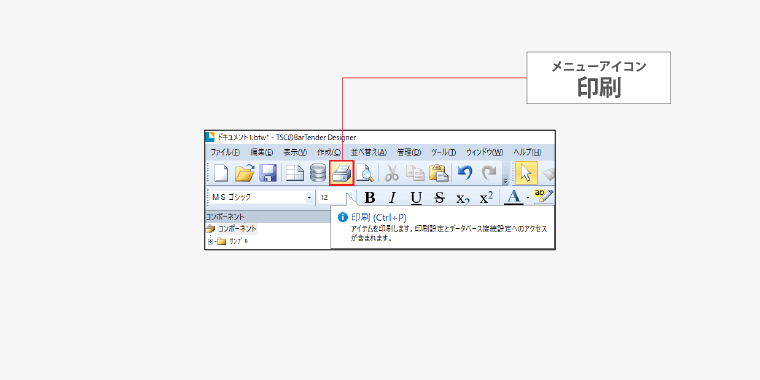Select the コンポーネント root tree item

click(237, 229)
